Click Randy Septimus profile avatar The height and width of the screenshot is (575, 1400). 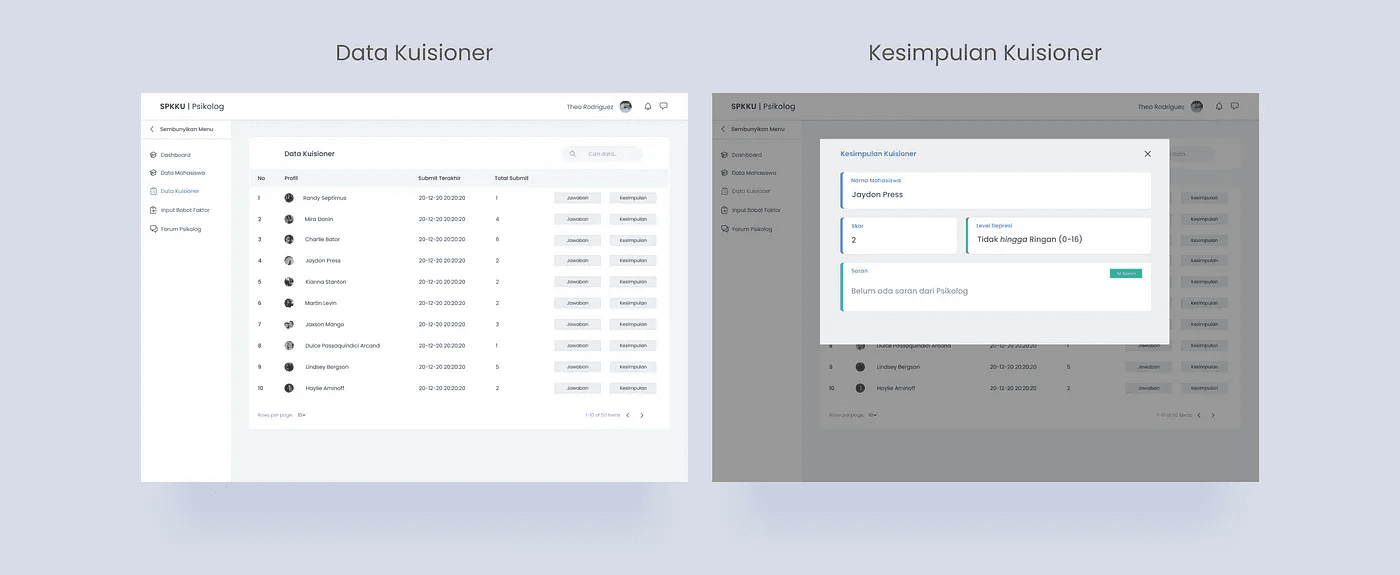(x=289, y=198)
